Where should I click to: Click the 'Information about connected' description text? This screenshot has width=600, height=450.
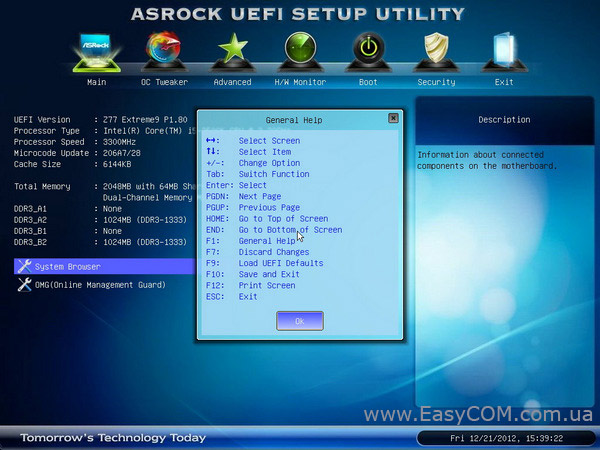pos(480,155)
